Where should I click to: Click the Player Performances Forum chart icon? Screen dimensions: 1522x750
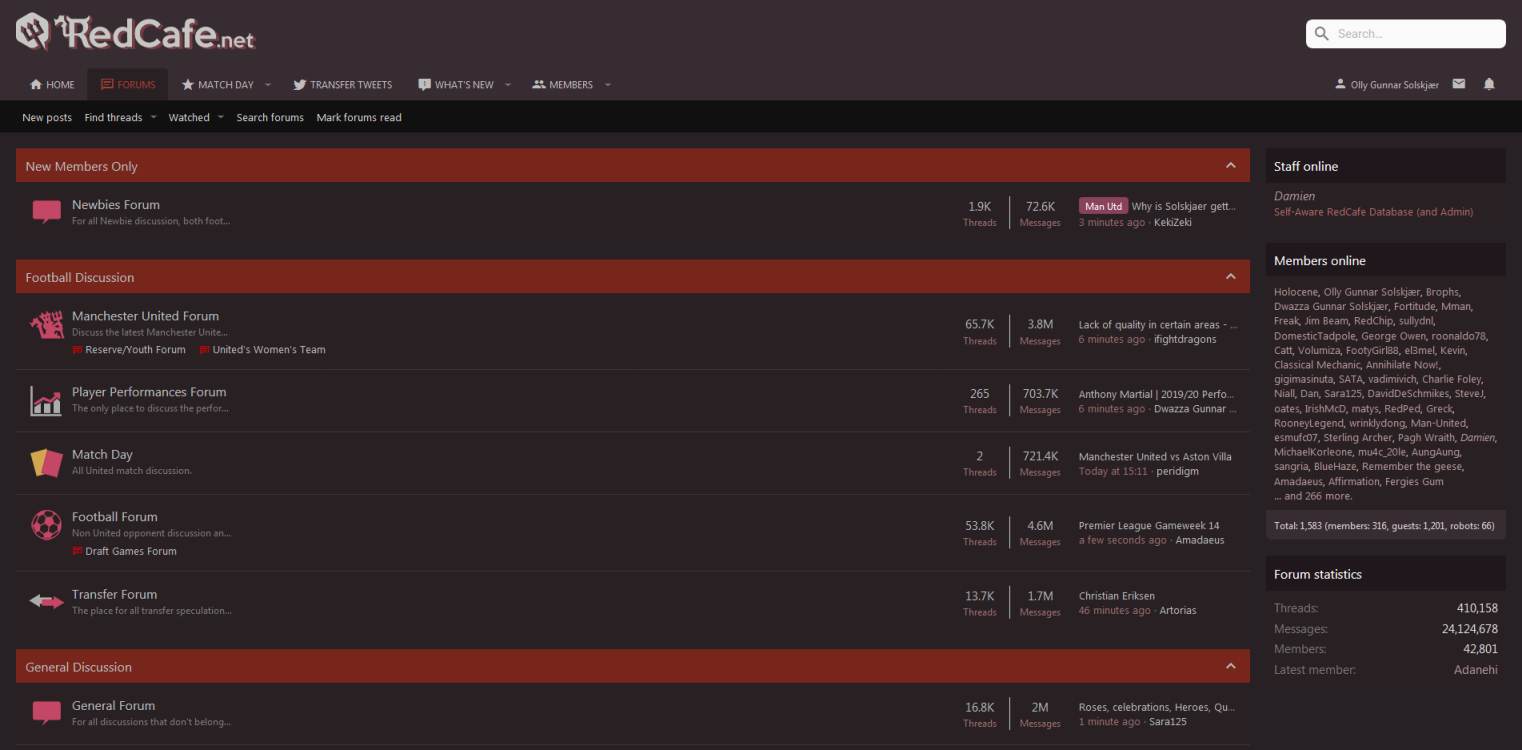[x=46, y=401]
